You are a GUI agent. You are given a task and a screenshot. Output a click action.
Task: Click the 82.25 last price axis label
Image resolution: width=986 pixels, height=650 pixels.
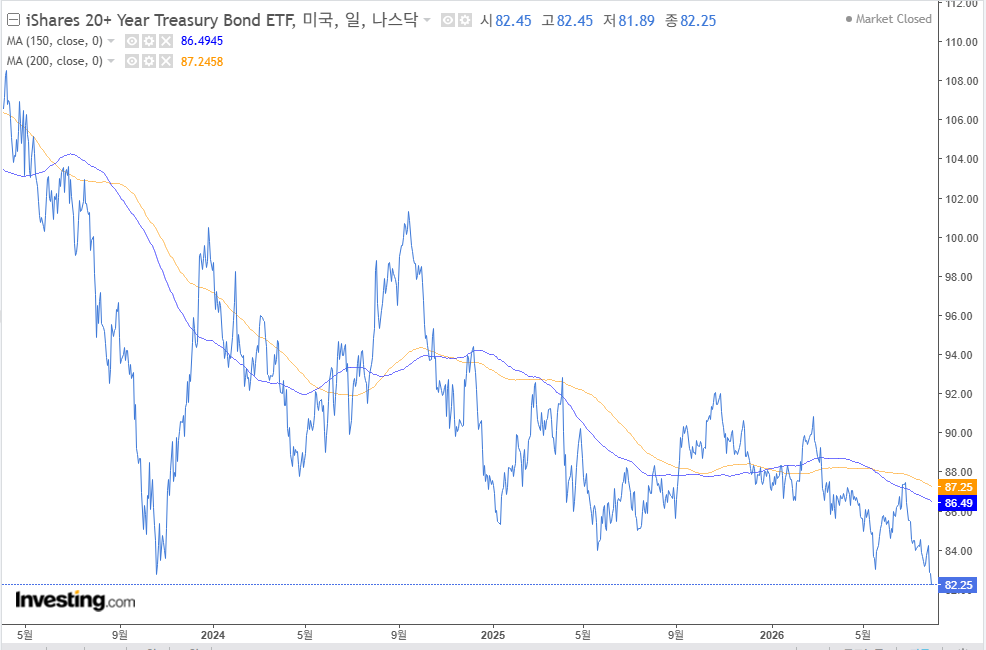pyautogui.click(x=958, y=585)
